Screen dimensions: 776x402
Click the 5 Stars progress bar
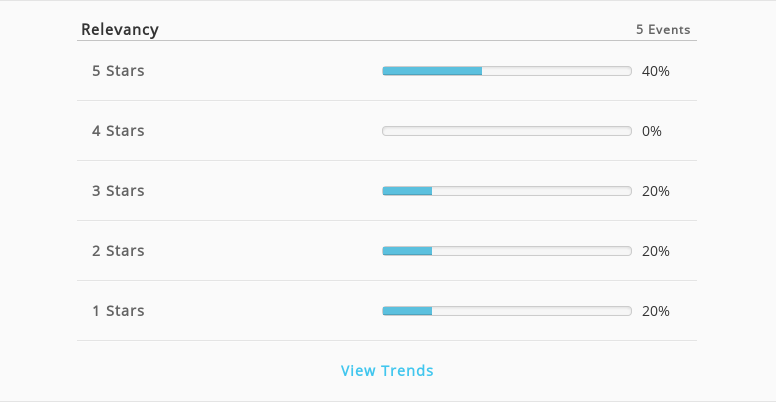pos(507,71)
